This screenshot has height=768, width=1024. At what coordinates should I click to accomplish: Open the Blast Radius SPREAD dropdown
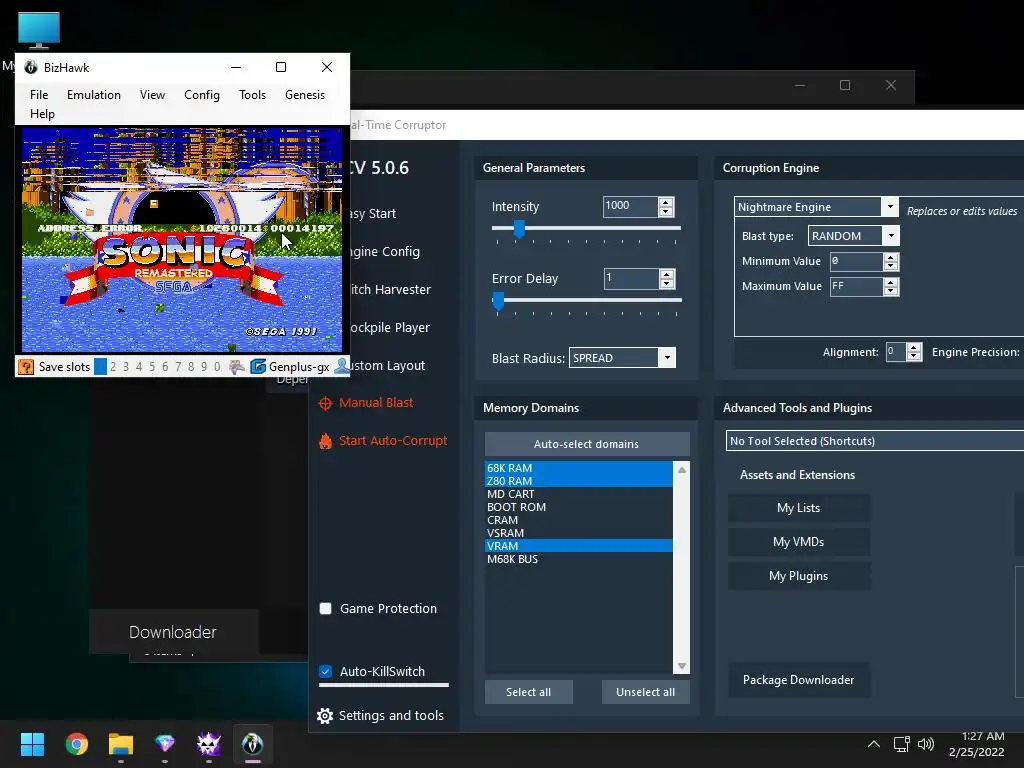point(667,358)
